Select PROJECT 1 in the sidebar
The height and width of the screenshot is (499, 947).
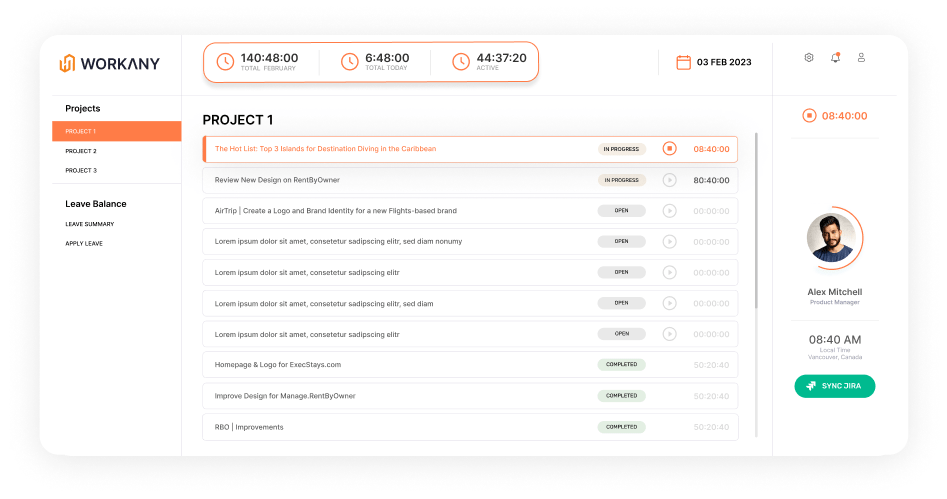click(x=116, y=131)
